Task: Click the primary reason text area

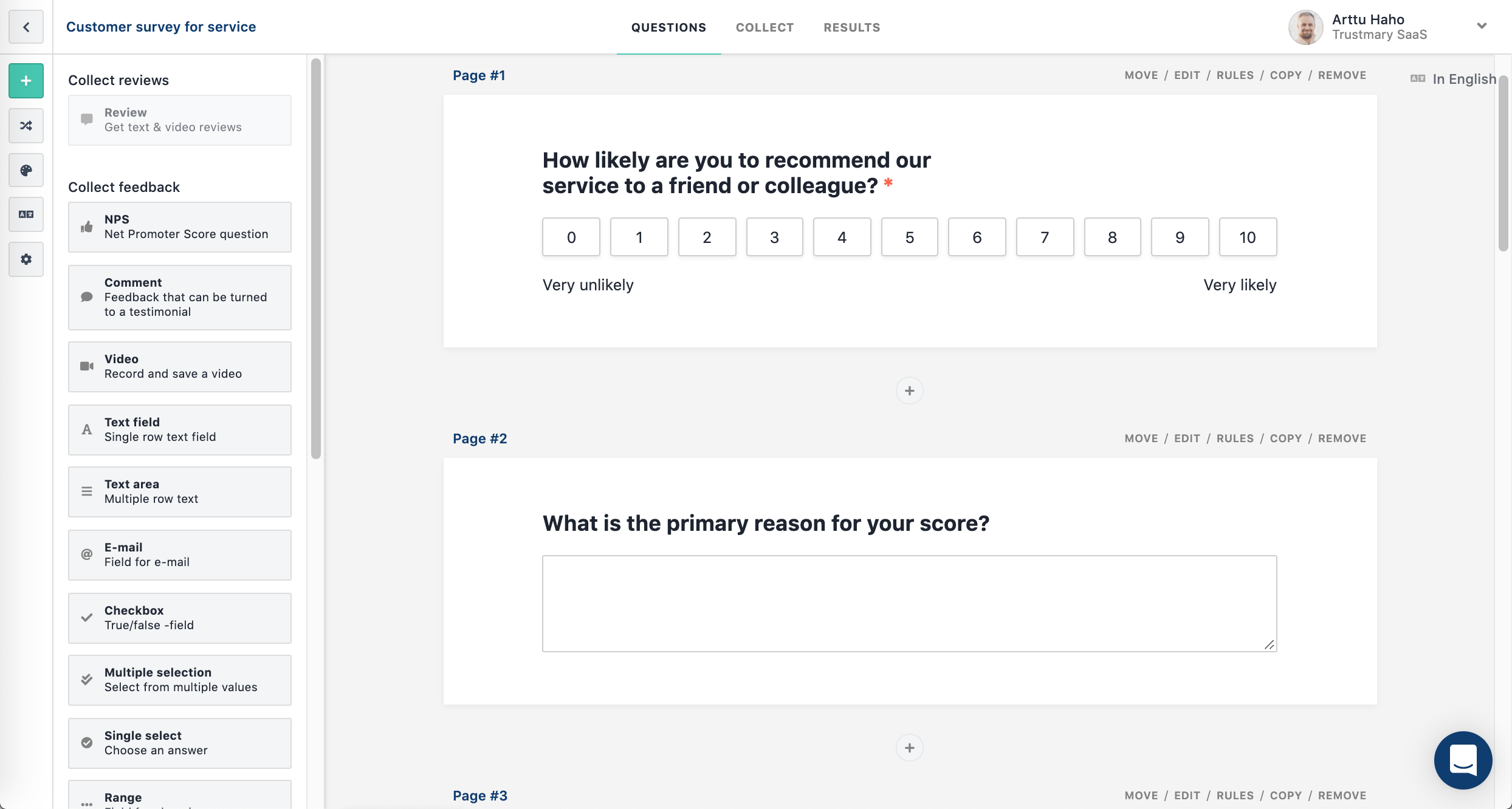Action: click(909, 603)
